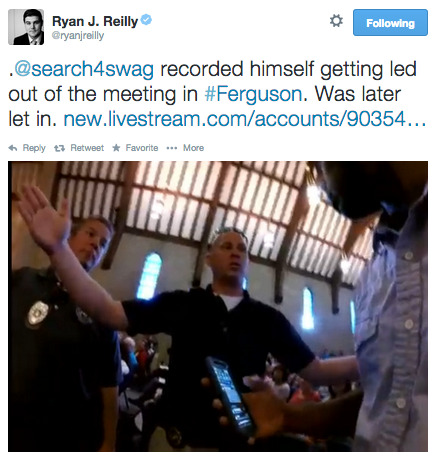Click the three-dot more icon
Screen dimensions: 436x463
coord(172,148)
